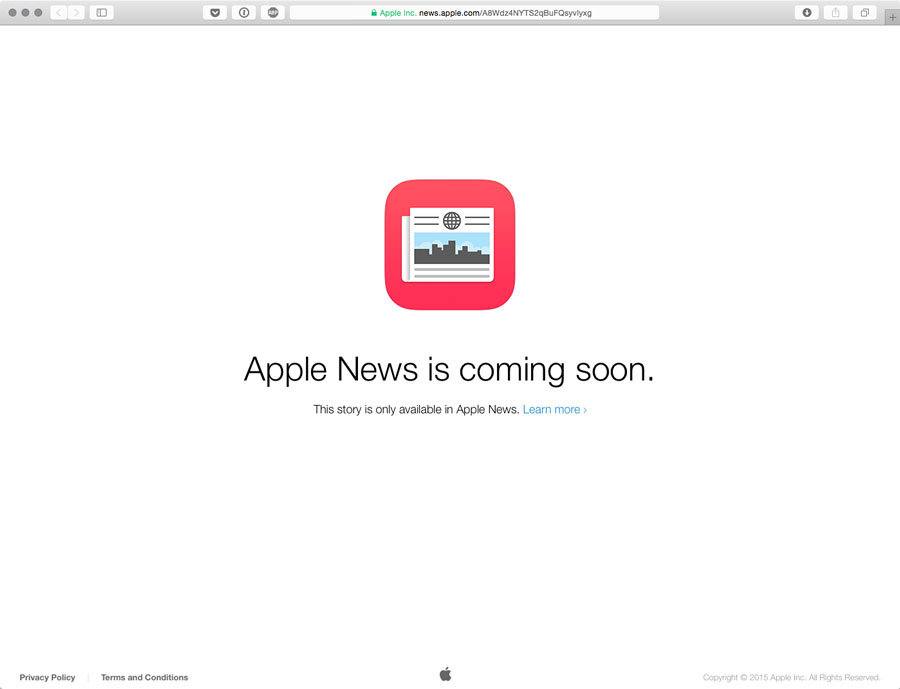Open the Adblock Plus extension icon
The width and height of the screenshot is (900, 689).
(273, 13)
